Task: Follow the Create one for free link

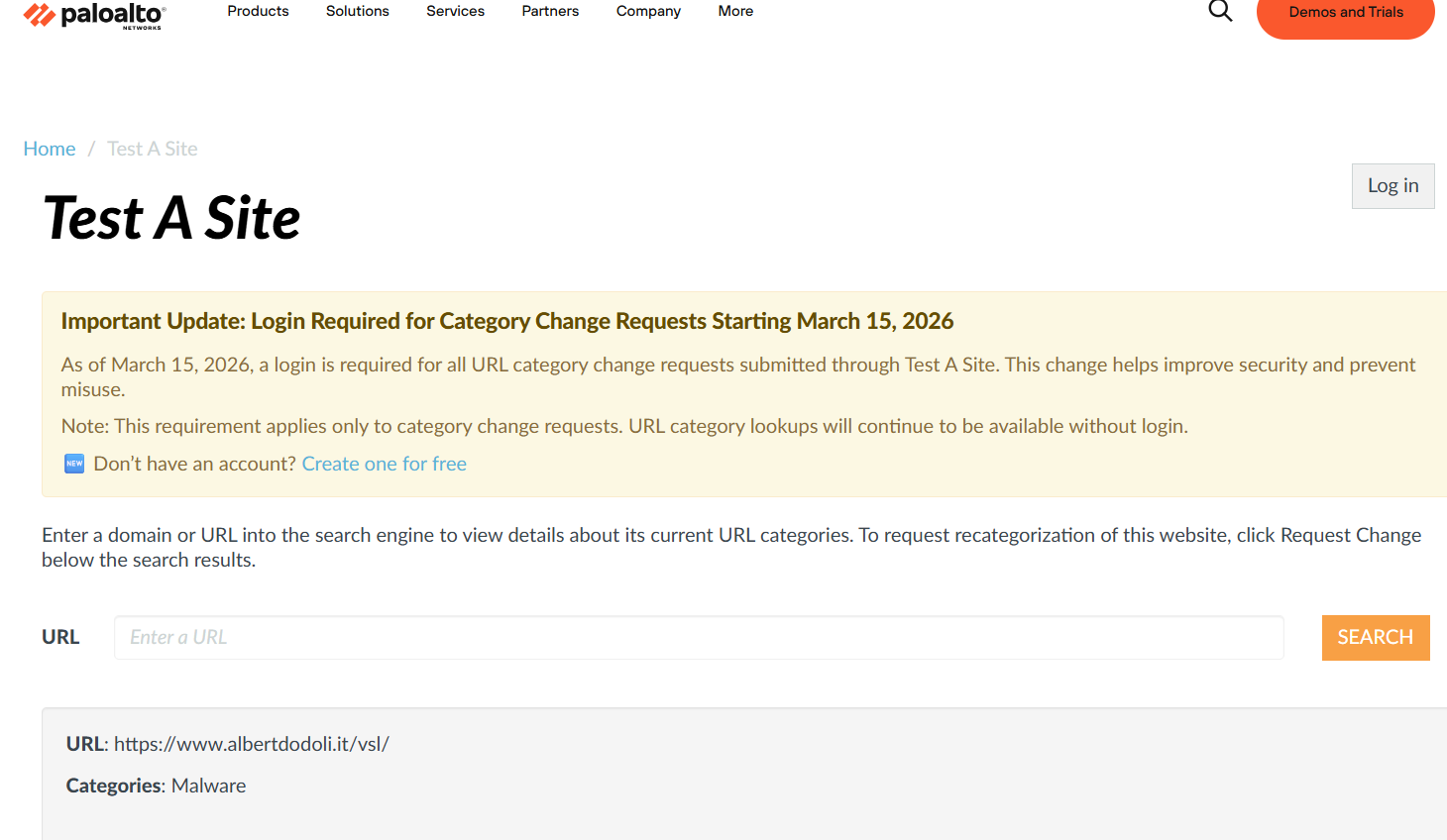Action: click(x=384, y=464)
